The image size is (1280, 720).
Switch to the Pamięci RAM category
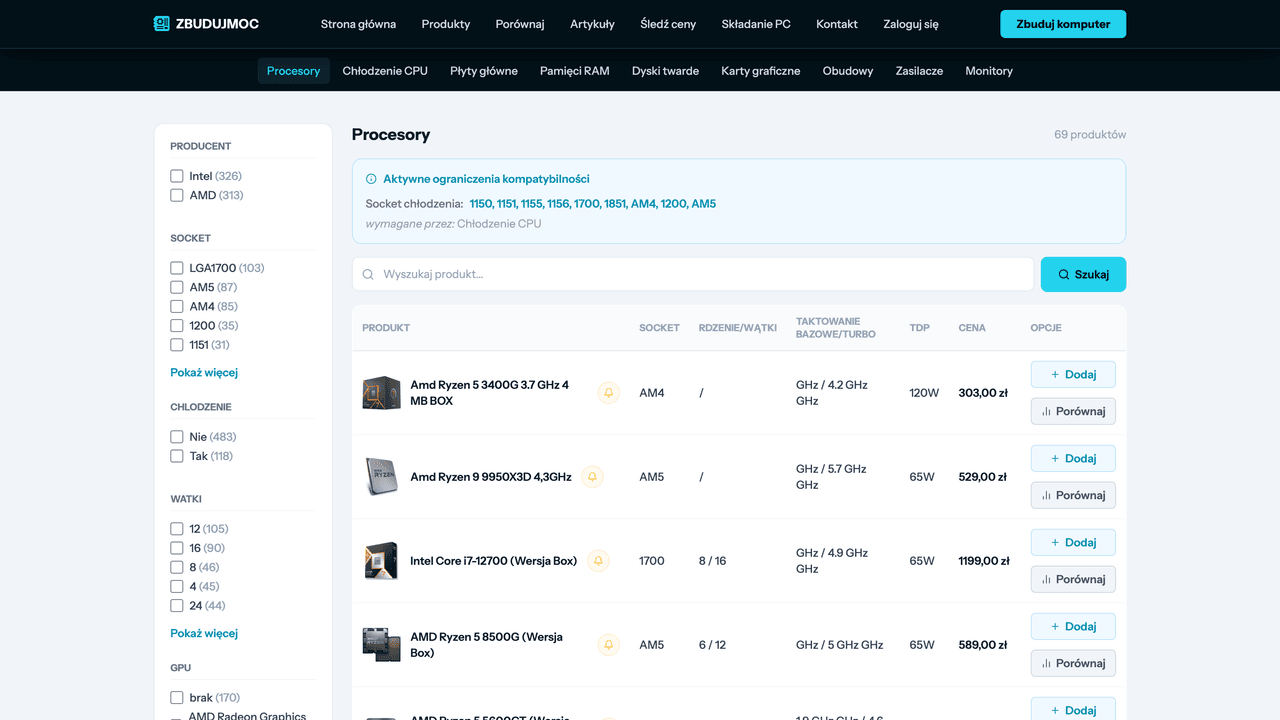[x=575, y=71]
